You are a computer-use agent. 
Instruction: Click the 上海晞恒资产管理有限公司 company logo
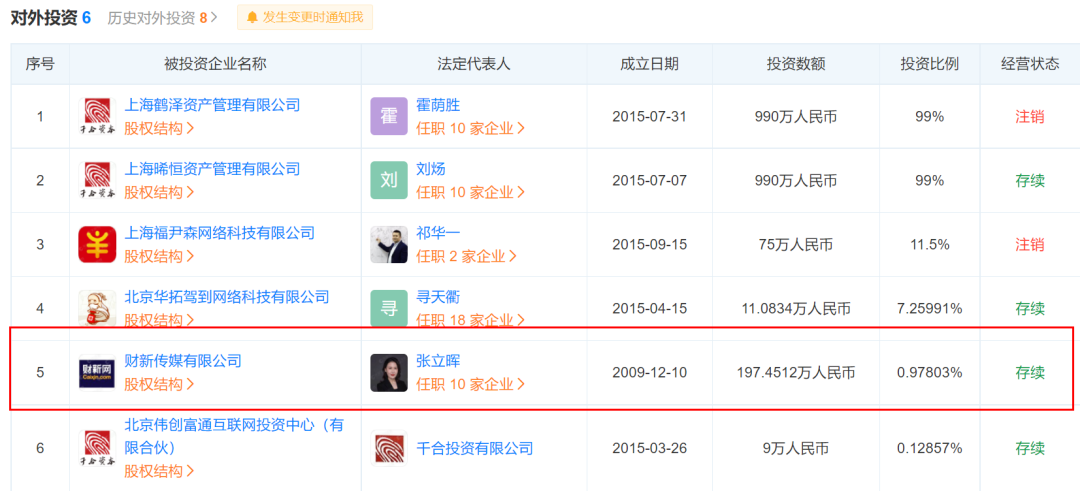pyautogui.click(x=97, y=180)
